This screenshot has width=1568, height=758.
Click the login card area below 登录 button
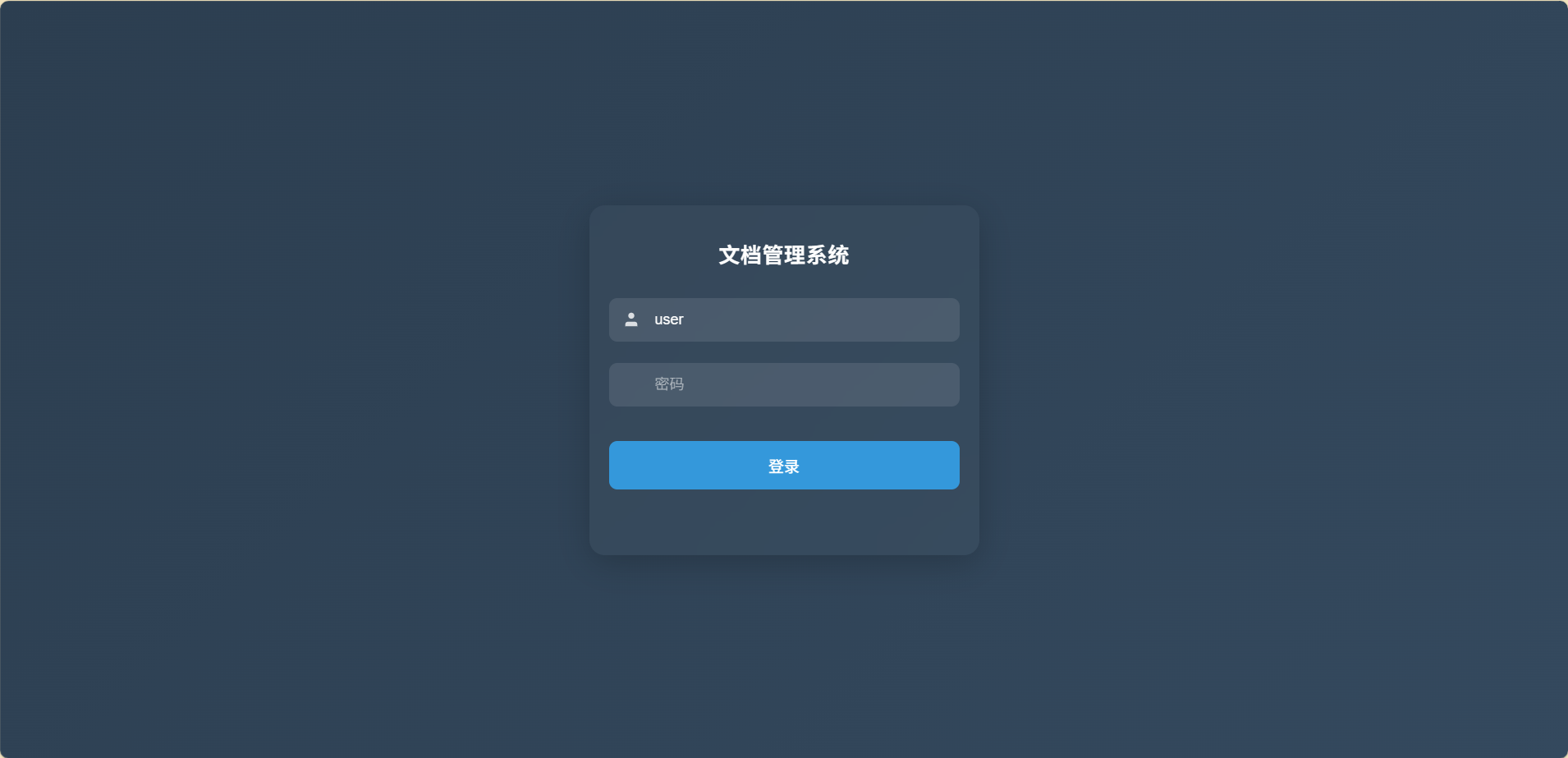tap(784, 521)
